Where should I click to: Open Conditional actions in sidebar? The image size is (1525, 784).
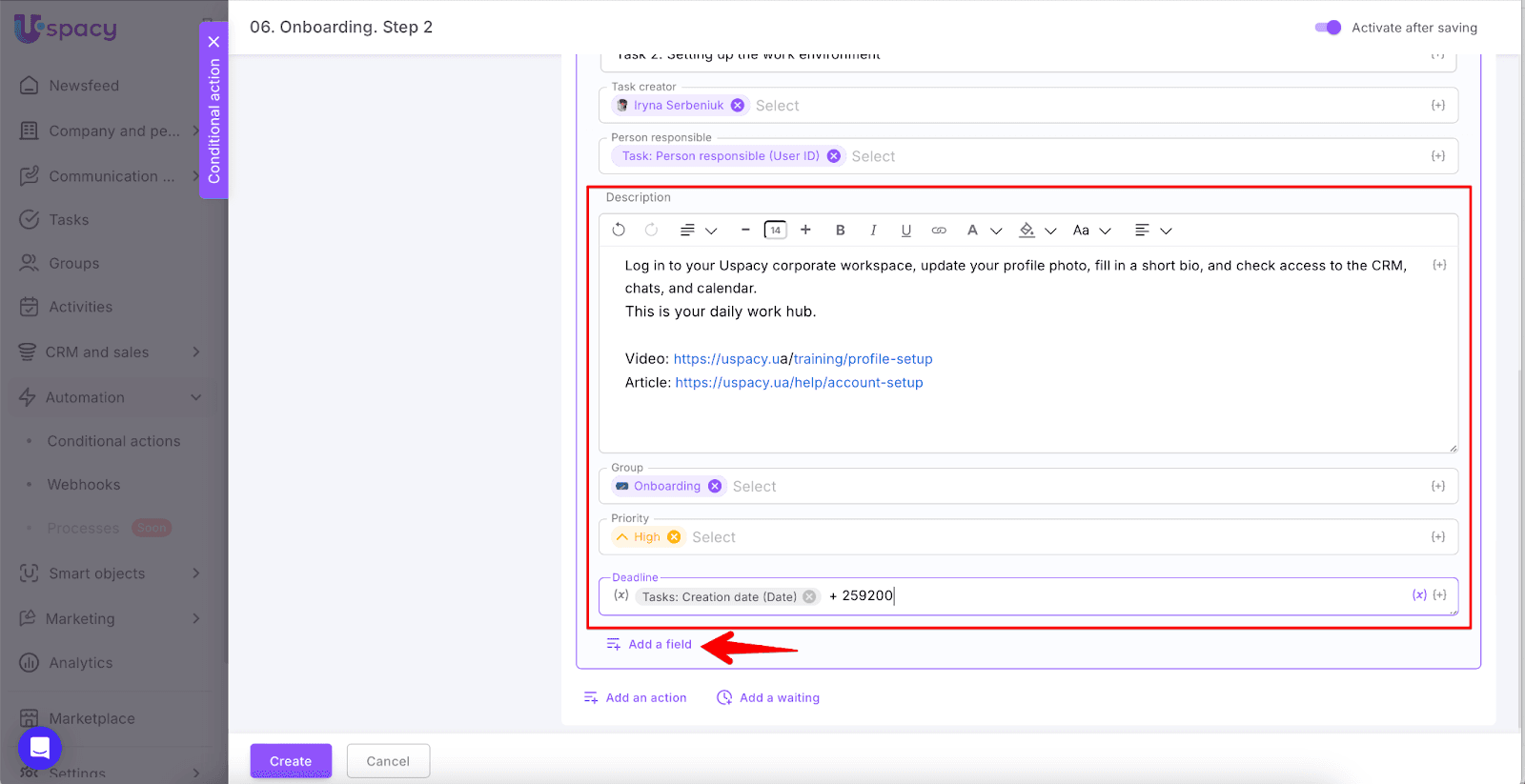(x=113, y=441)
